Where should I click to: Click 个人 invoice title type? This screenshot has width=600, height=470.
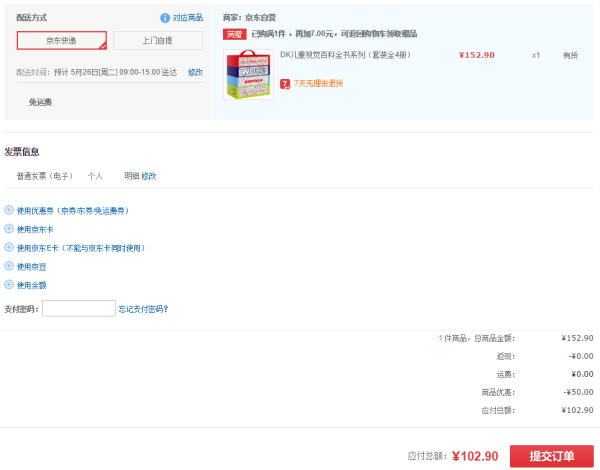[95, 176]
